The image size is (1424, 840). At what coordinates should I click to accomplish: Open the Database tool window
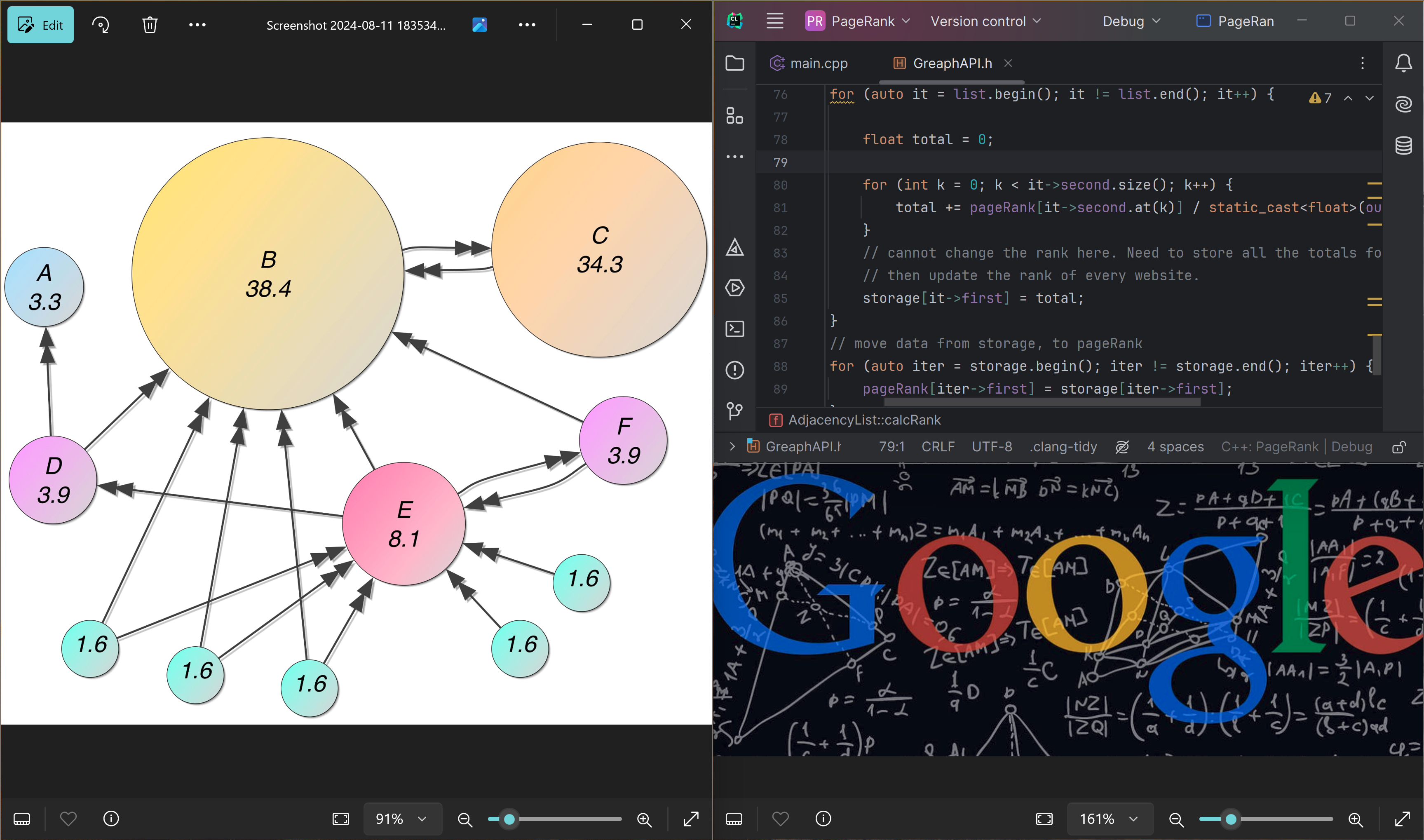coord(1403,145)
